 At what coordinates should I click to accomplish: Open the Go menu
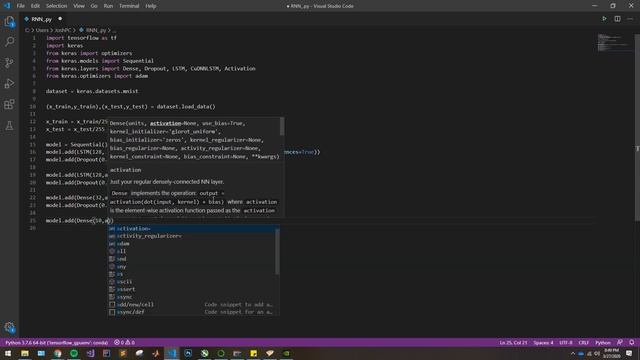pyautogui.click(x=94, y=6)
